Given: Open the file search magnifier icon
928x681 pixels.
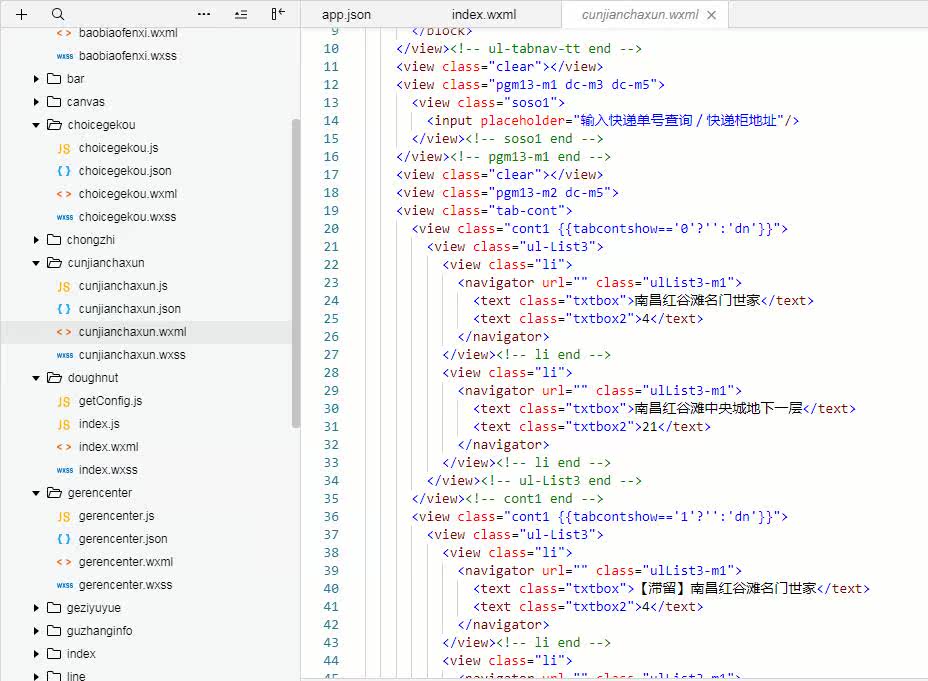Looking at the screenshot, I should click(57, 14).
